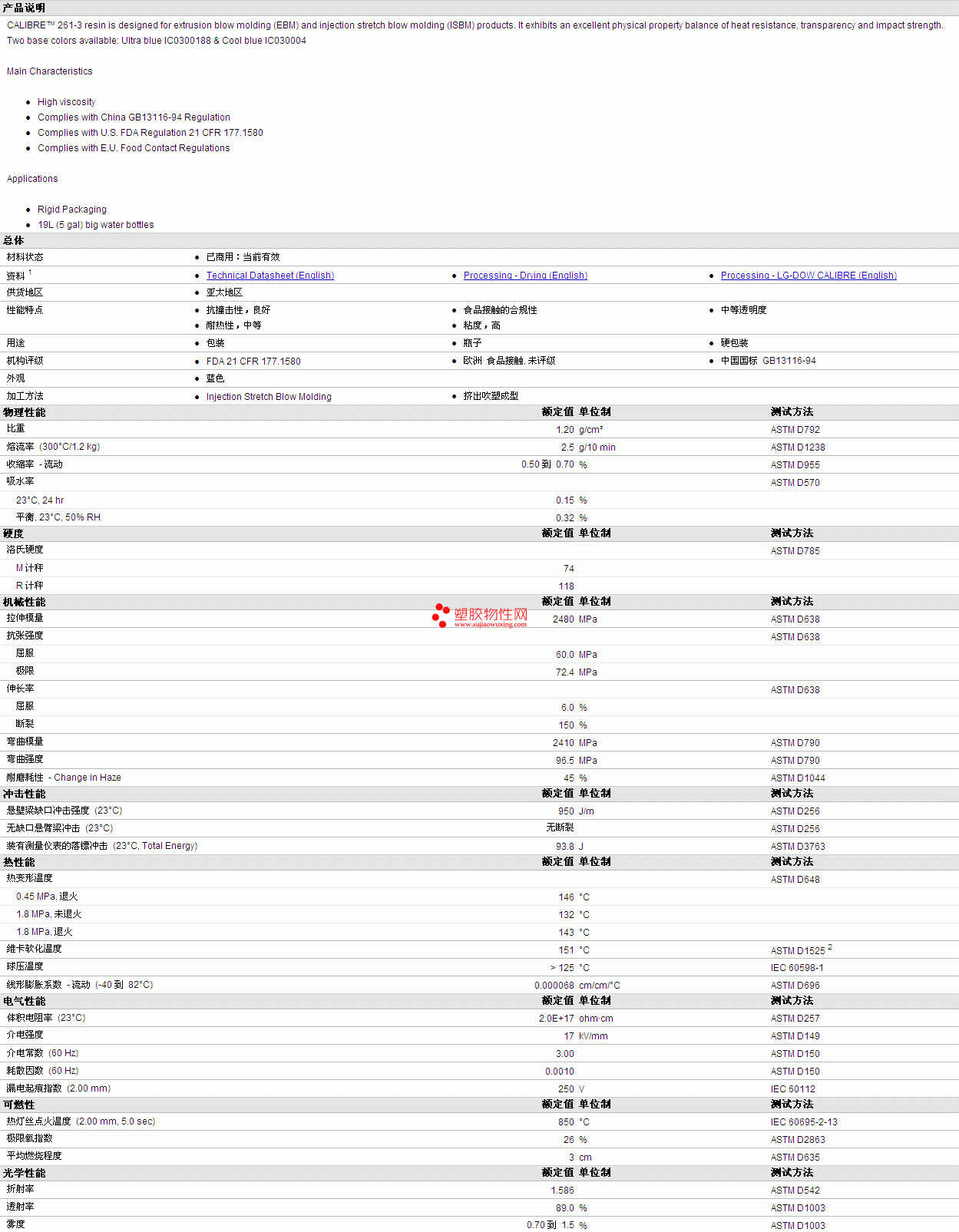
Task: Click the '维卡软化温度' row label
Action: [x=35, y=949]
